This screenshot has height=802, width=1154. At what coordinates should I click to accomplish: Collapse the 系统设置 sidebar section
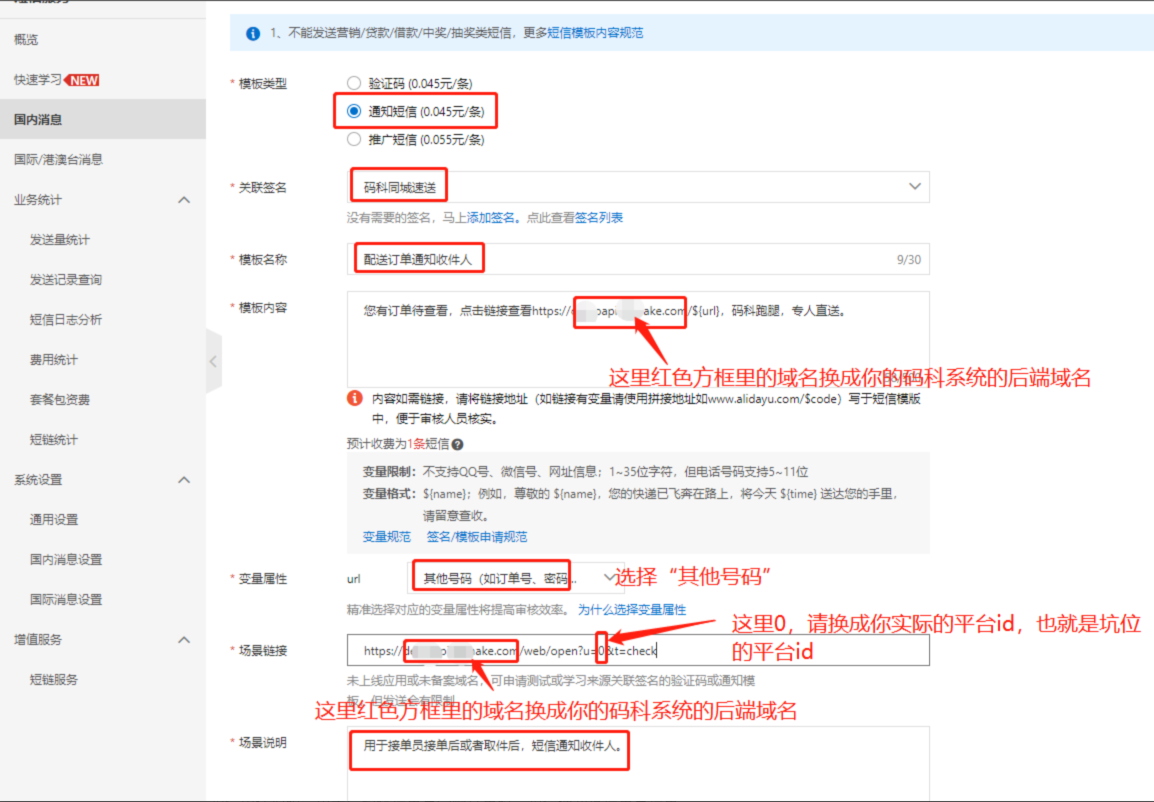(x=184, y=480)
